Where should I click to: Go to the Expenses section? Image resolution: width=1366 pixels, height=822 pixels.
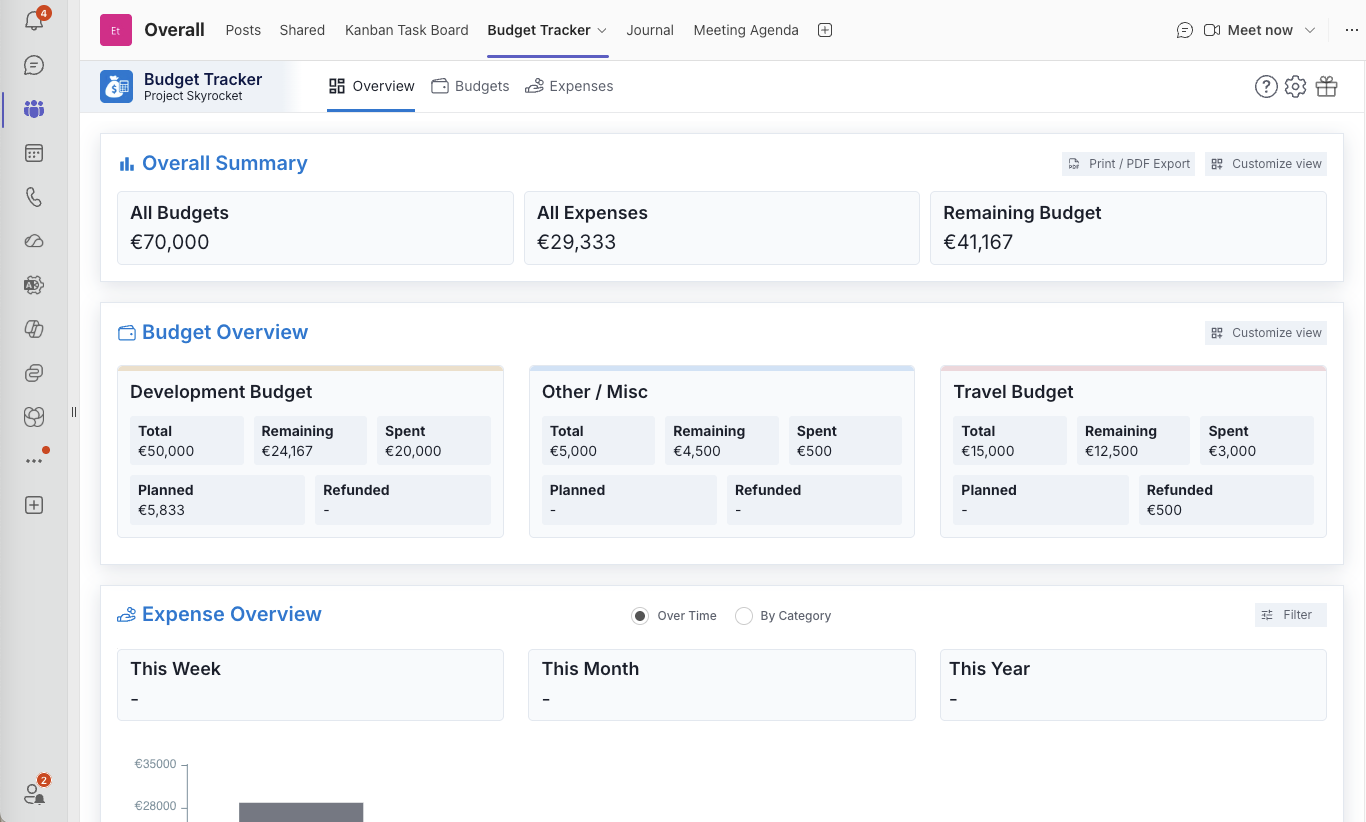click(x=569, y=86)
